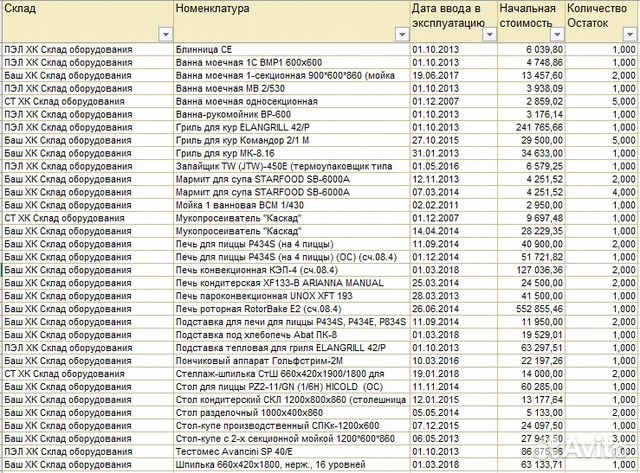Select the date 19.01.2018
Viewport: 640px width, 473px height.
click(x=453, y=374)
